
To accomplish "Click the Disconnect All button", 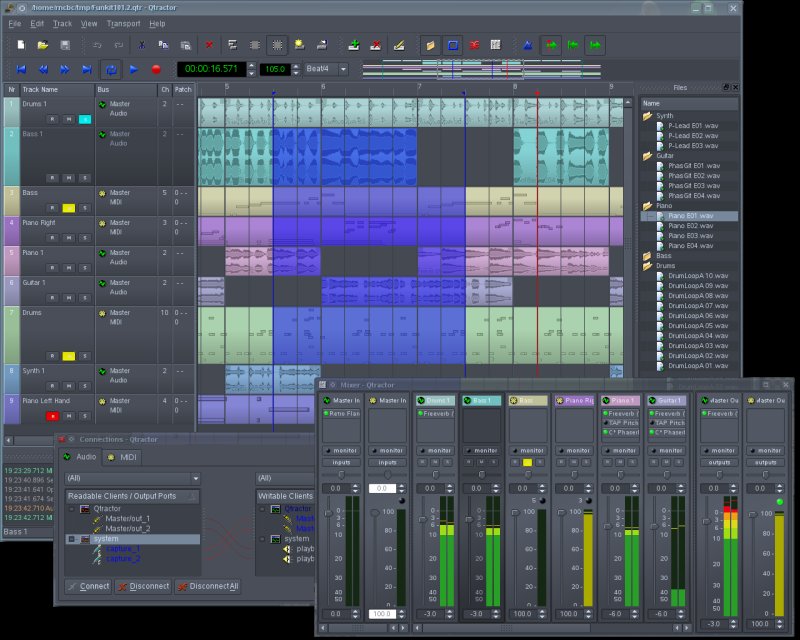I will point(207,586).
